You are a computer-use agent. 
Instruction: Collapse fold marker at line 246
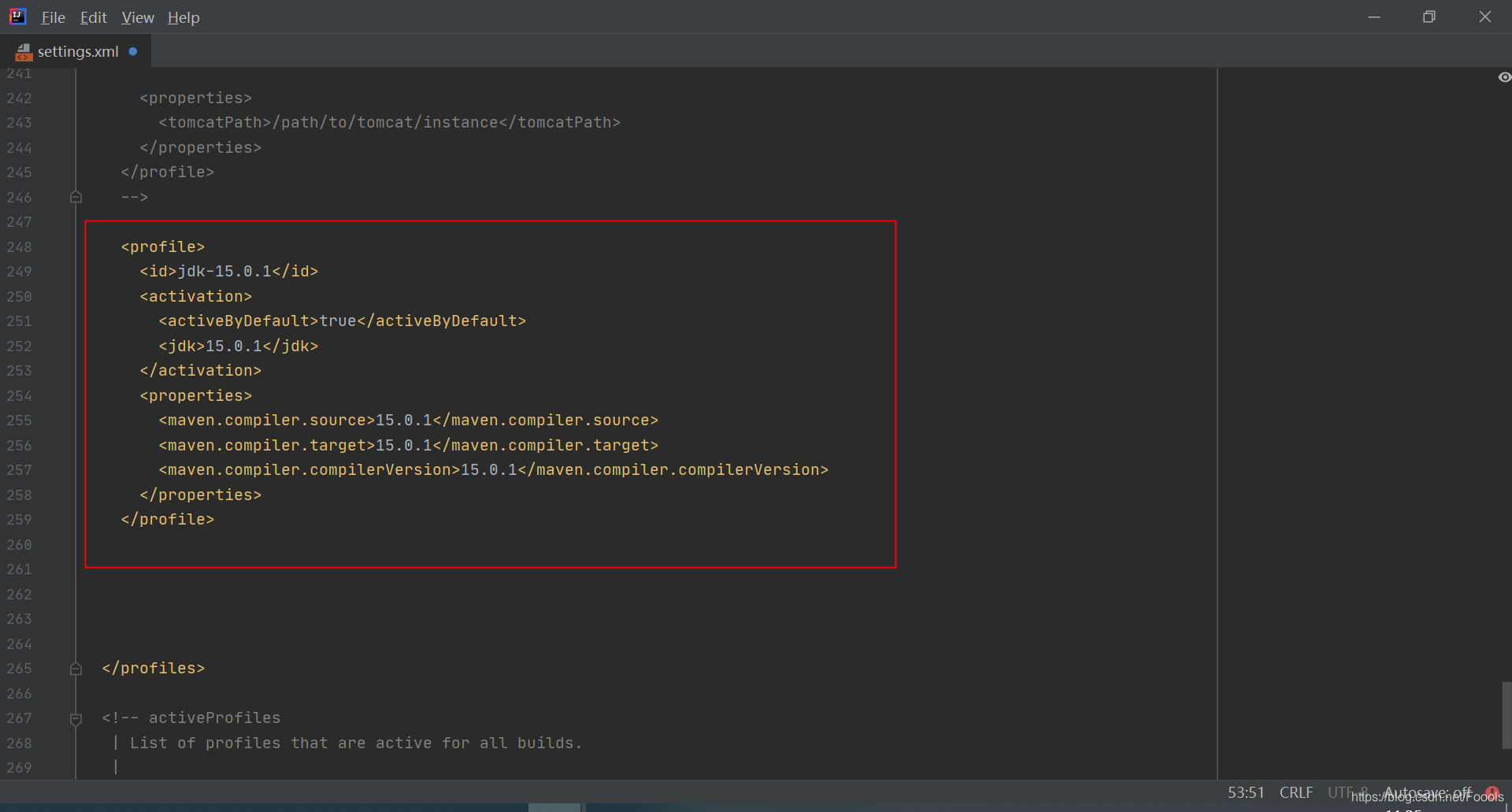(x=76, y=197)
